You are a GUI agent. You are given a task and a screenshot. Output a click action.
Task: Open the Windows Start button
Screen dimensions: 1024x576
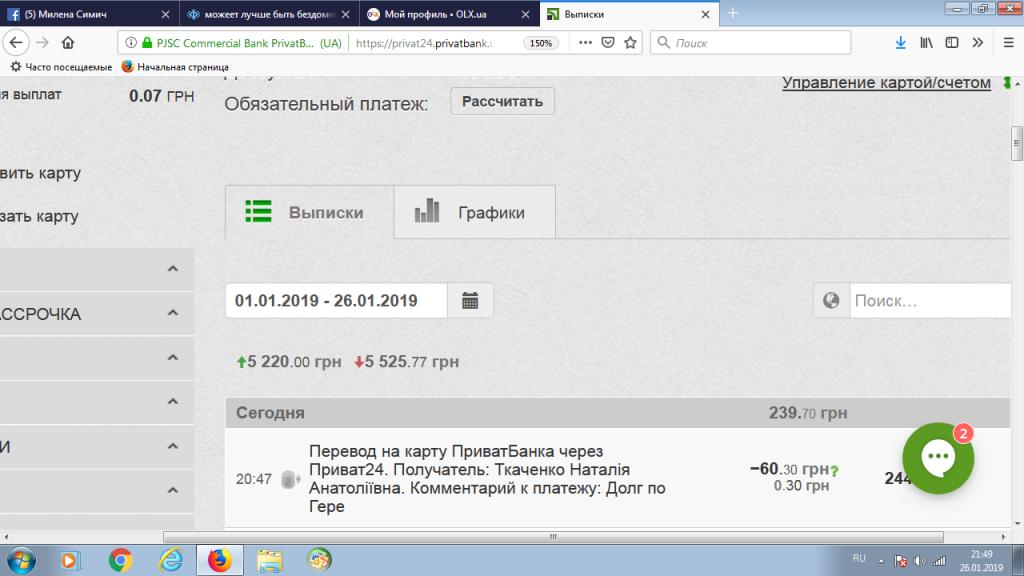21,560
